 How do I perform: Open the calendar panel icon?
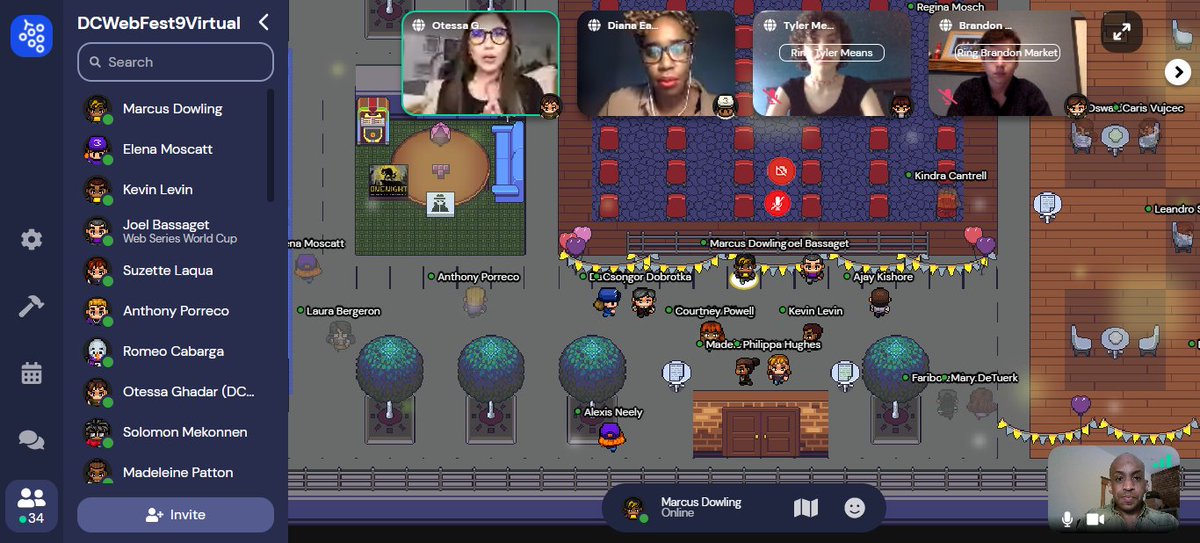pos(31,373)
